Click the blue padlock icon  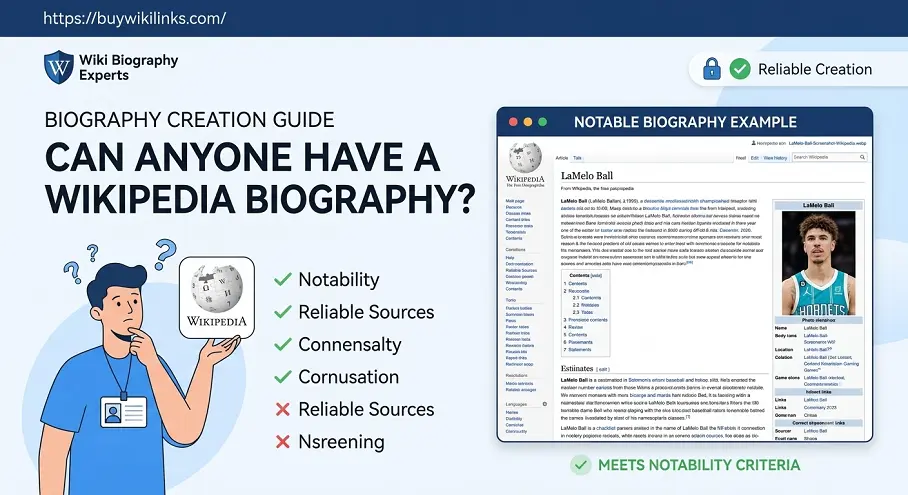pyautogui.click(x=711, y=69)
